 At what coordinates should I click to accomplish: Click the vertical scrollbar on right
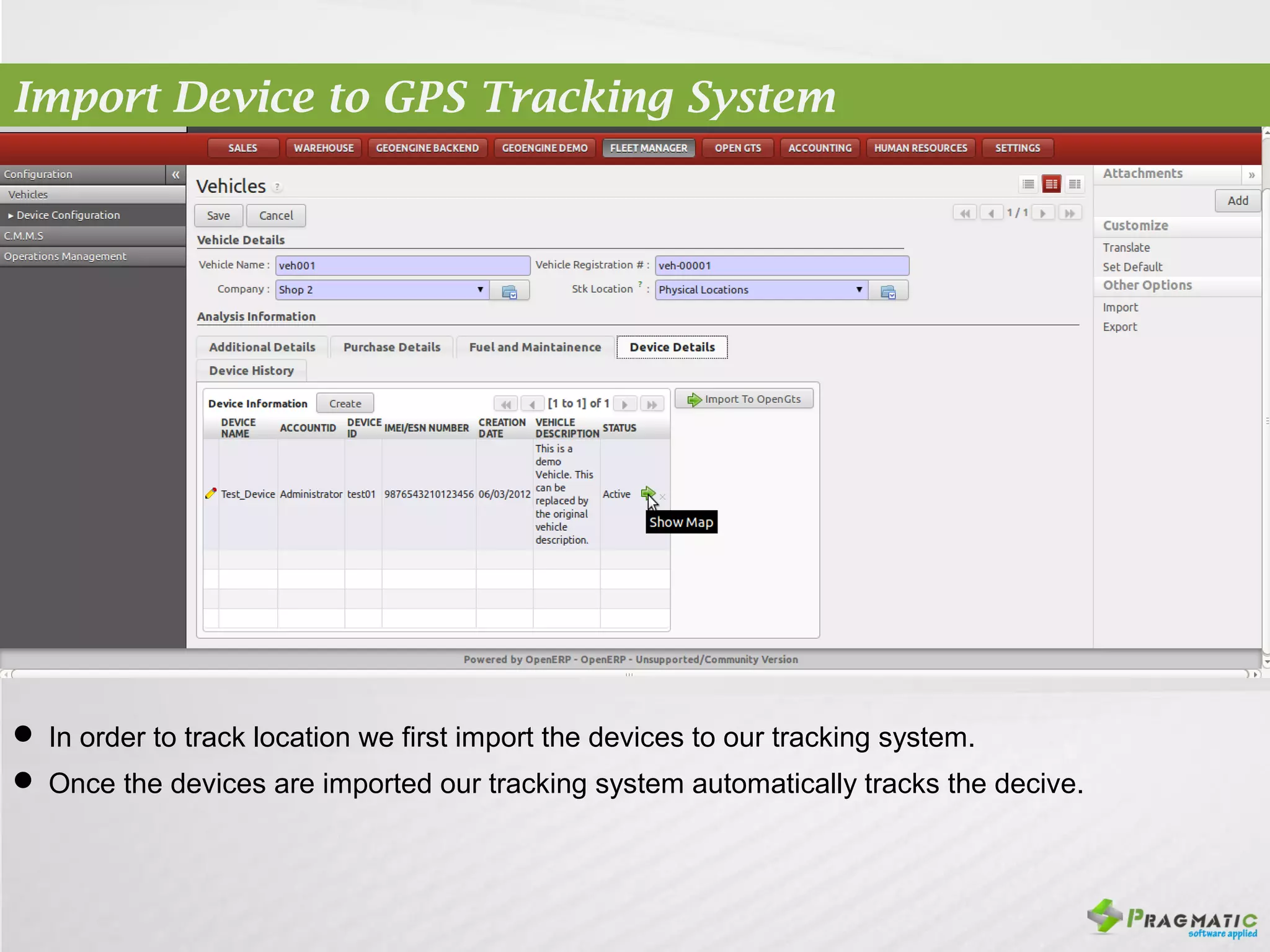pos(1266,421)
